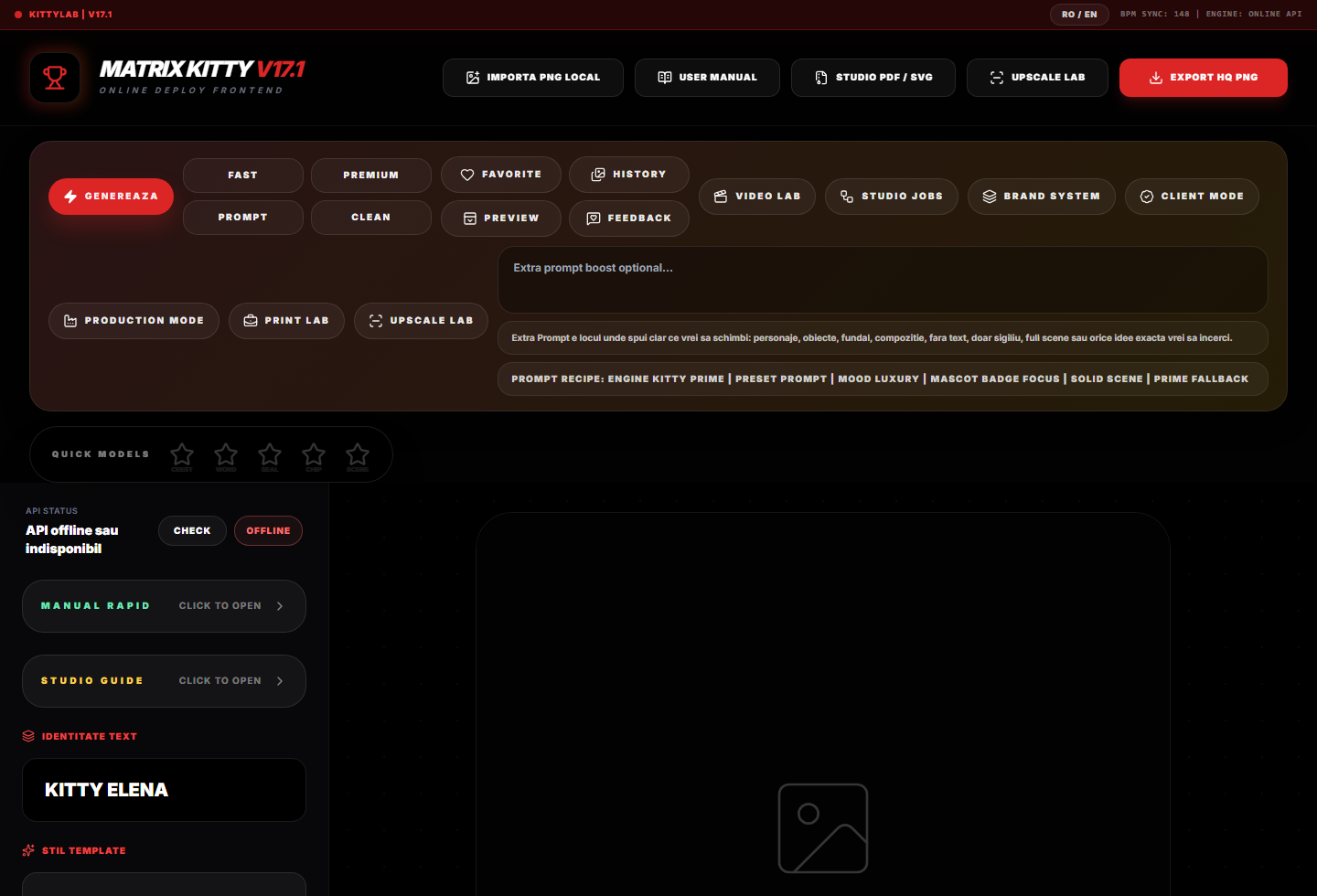Select the Premium mode
Screen dimensions: 1317x896
tap(371, 175)
